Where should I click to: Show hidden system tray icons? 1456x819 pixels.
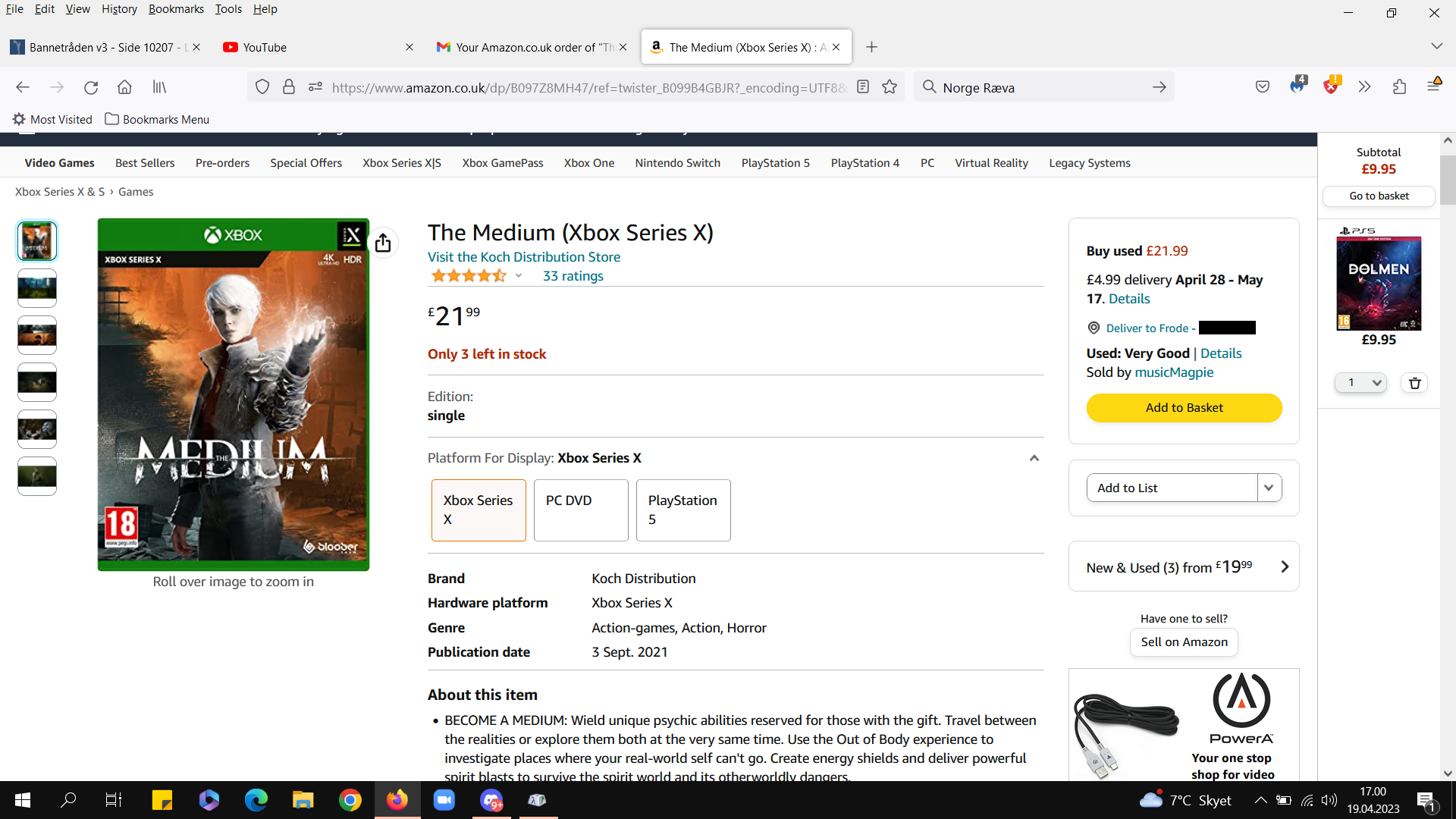[1260, 800]
